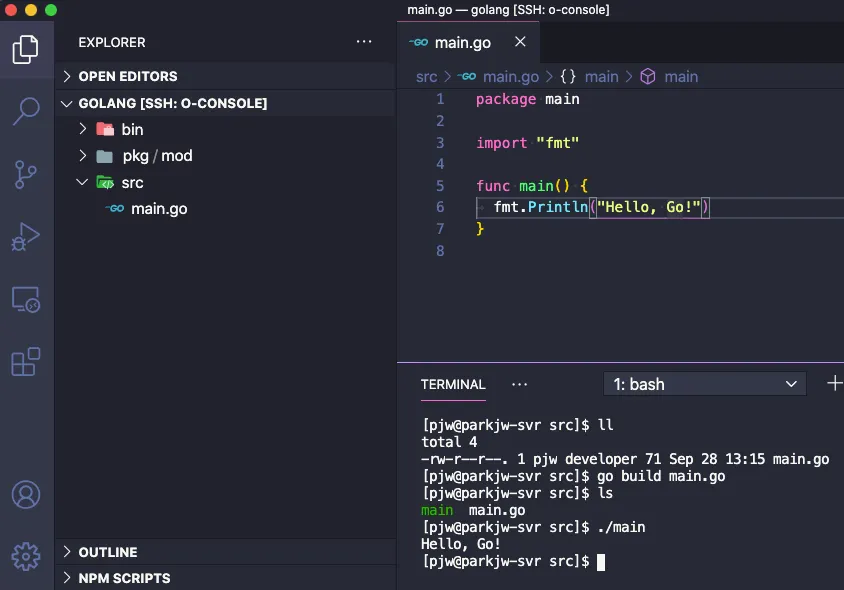
Task: Open the Remote Explorer view
Action: [x=25, y=299]
